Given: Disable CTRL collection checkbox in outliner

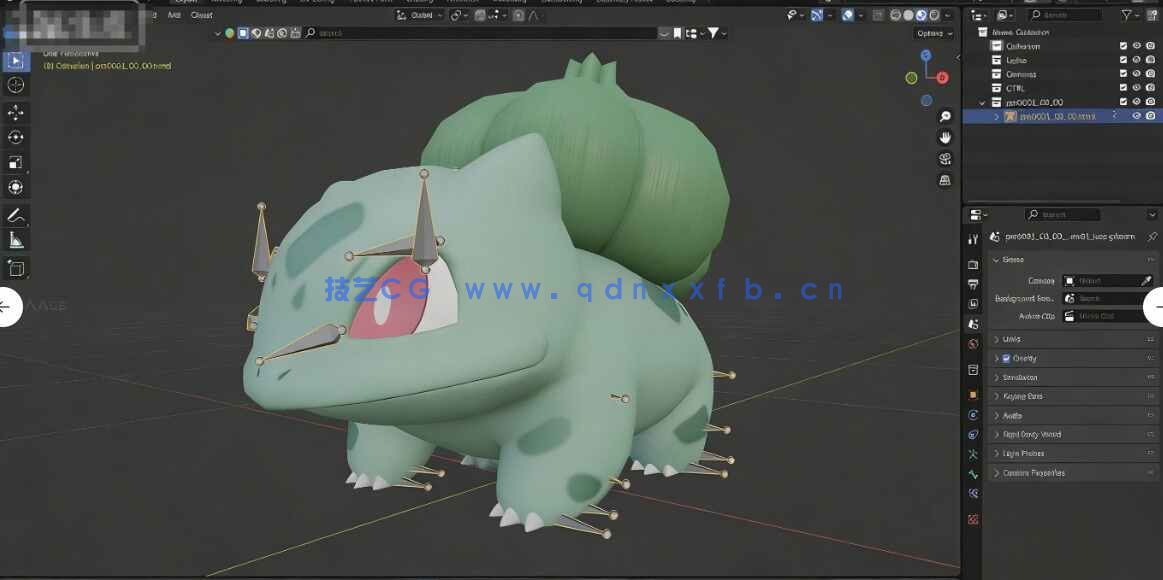Looking at the screenshot, I should [x=1122, y=87].
